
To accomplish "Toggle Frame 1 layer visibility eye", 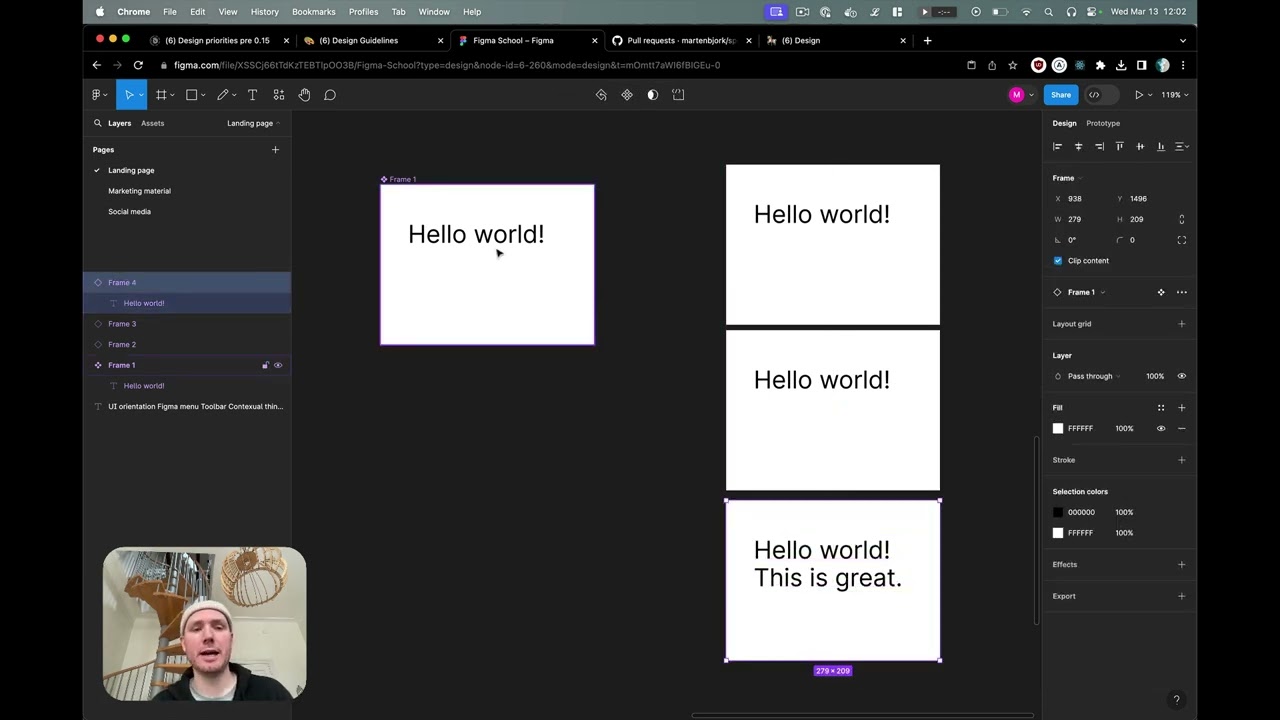I will coord(278,365).
